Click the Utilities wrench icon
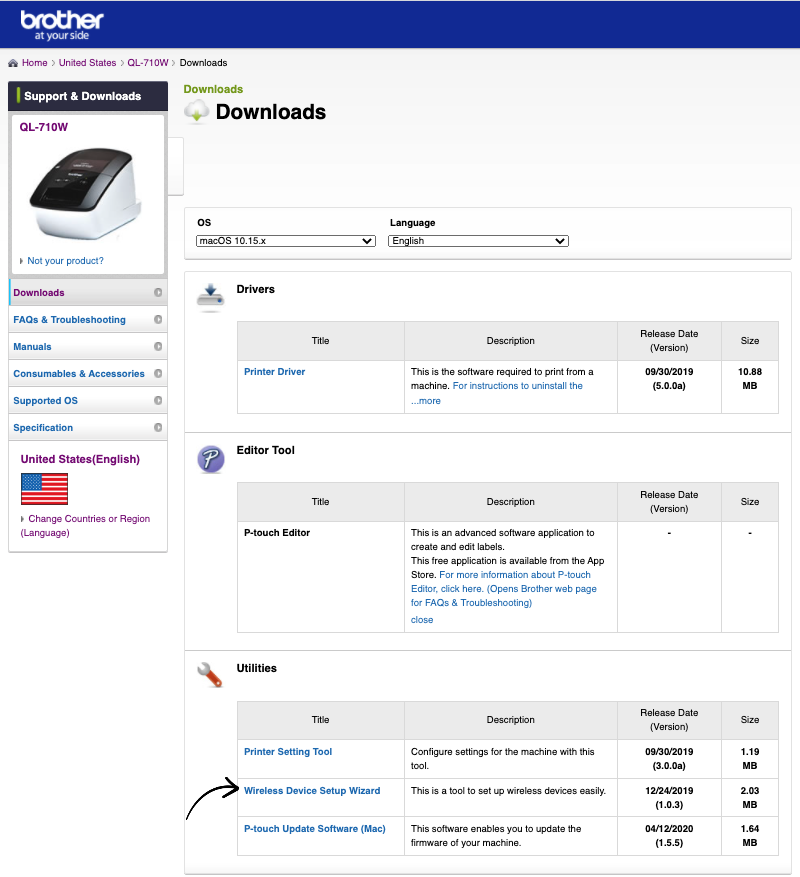 pos(210,675)
